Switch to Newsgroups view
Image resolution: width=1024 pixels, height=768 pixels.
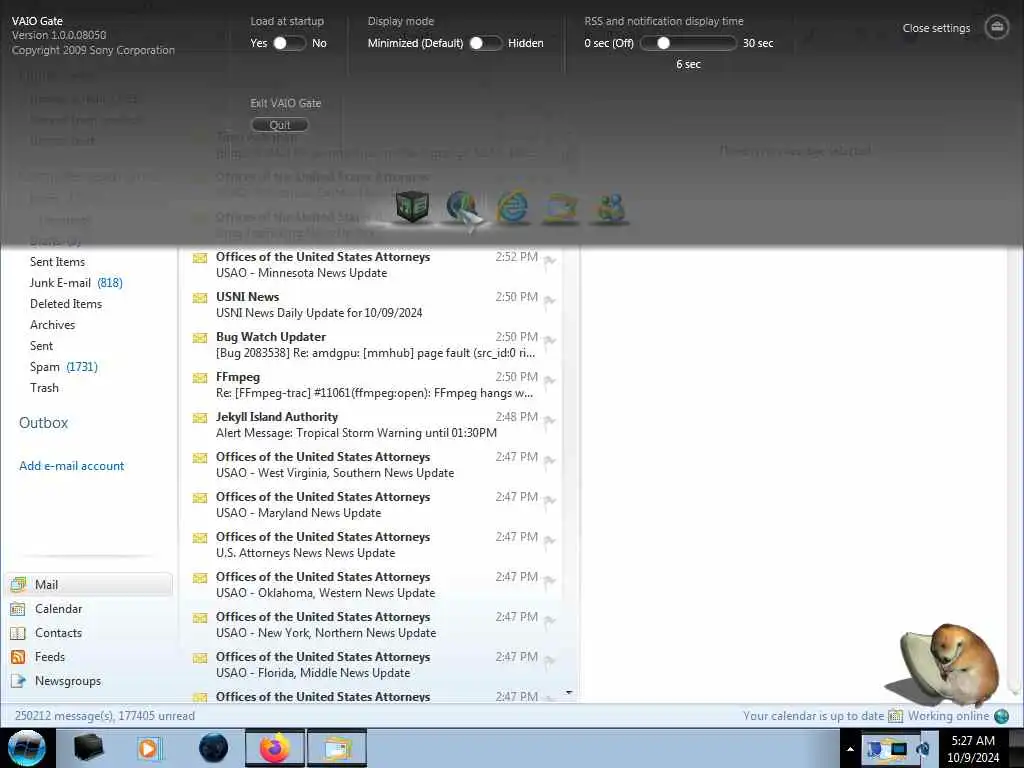(89, 681)
